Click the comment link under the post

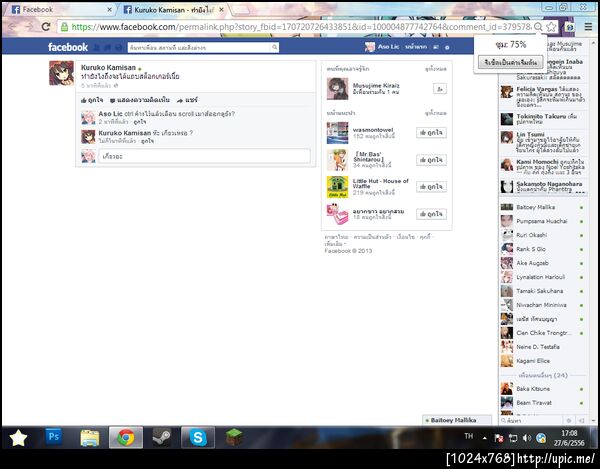click(x=140, y=100)
